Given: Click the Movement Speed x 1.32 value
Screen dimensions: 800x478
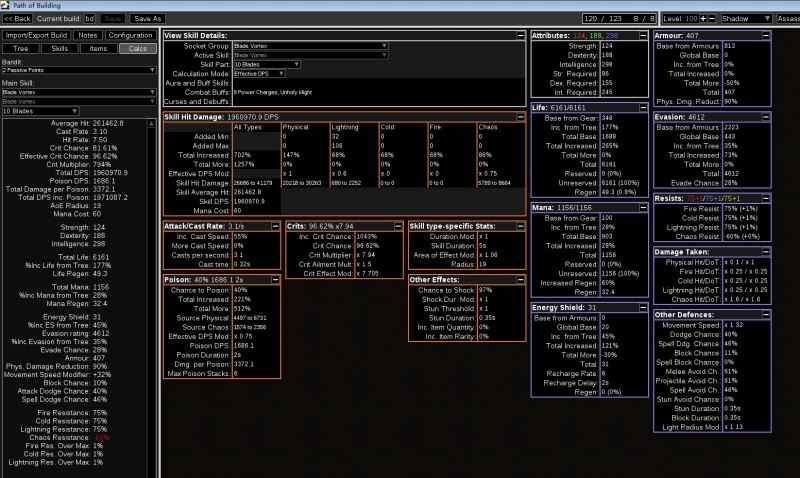Looking at the screenshot, I should pyautogui.click(x=733, y=325).
